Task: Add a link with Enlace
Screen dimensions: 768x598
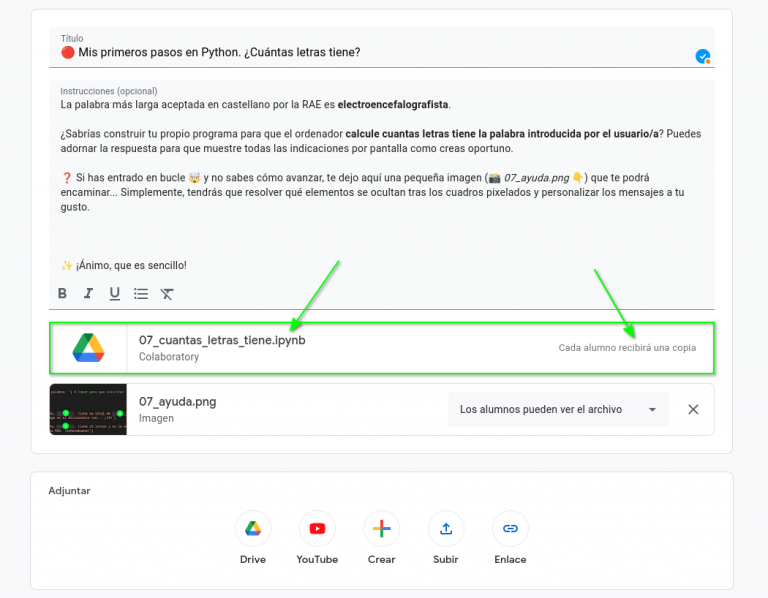Action: click(510, 528)
